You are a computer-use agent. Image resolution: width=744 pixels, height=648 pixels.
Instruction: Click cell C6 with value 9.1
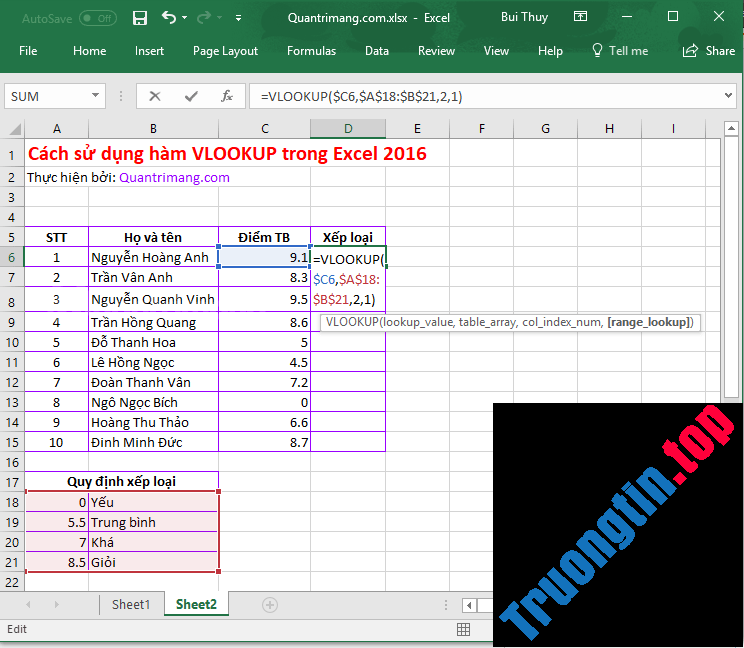pos(264,257)
